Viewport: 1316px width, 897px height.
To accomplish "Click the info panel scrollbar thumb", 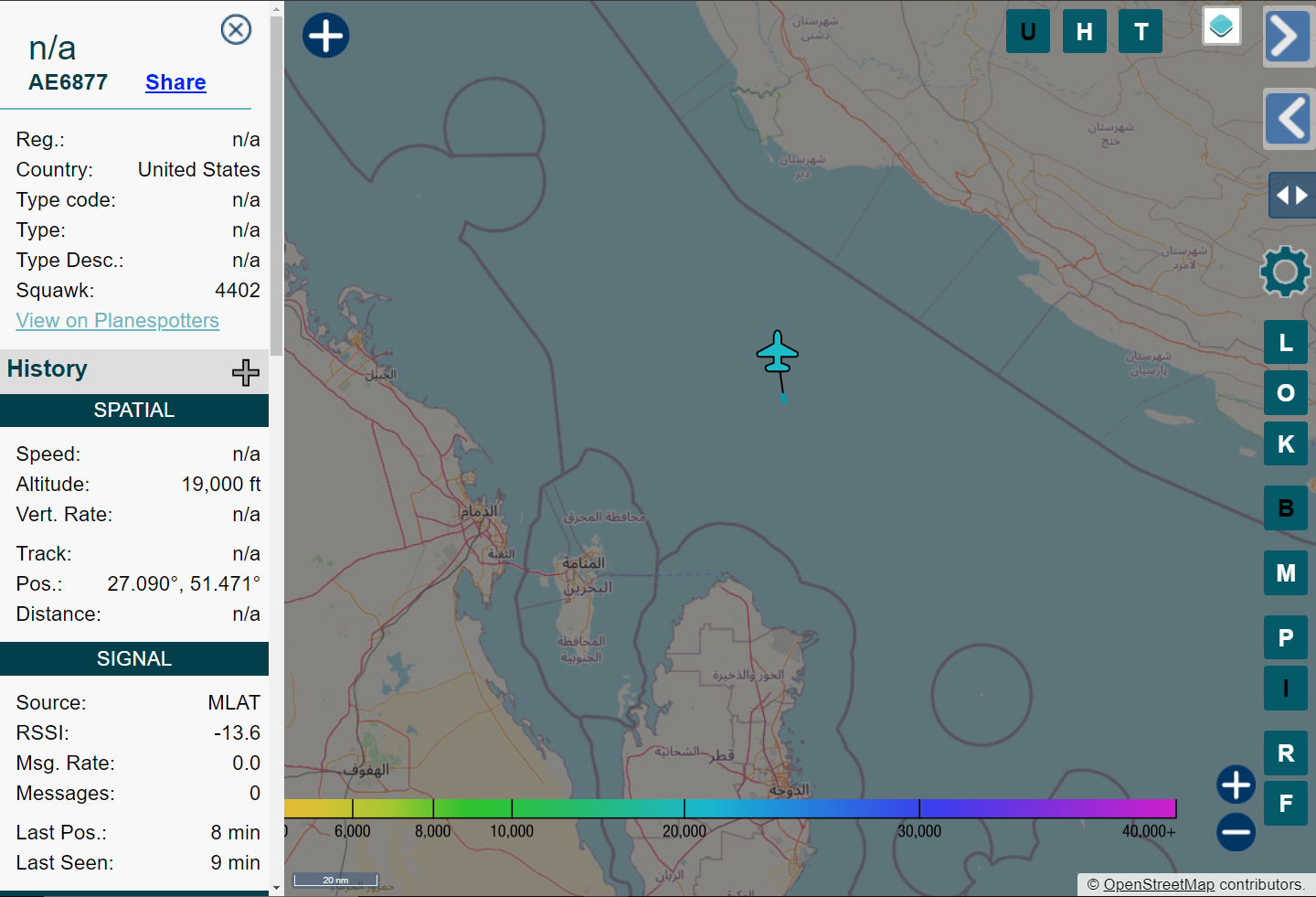I will point(276,187).
